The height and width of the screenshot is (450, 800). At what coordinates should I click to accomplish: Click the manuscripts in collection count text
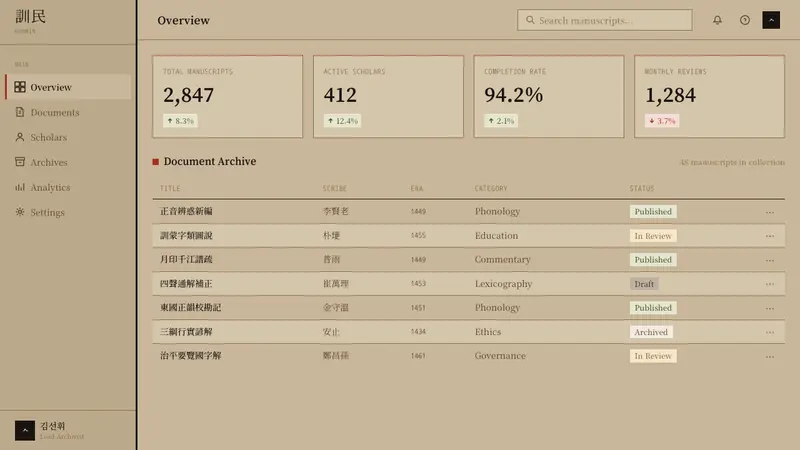click(732, 162)
